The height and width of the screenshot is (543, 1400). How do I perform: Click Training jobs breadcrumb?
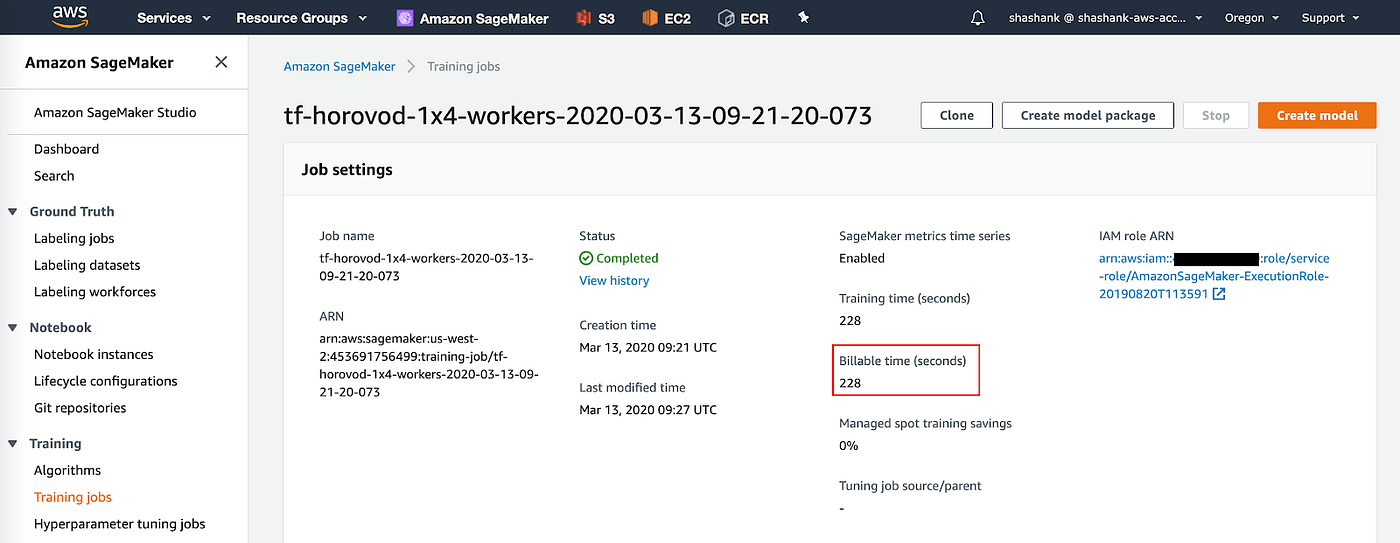[464, 66]
